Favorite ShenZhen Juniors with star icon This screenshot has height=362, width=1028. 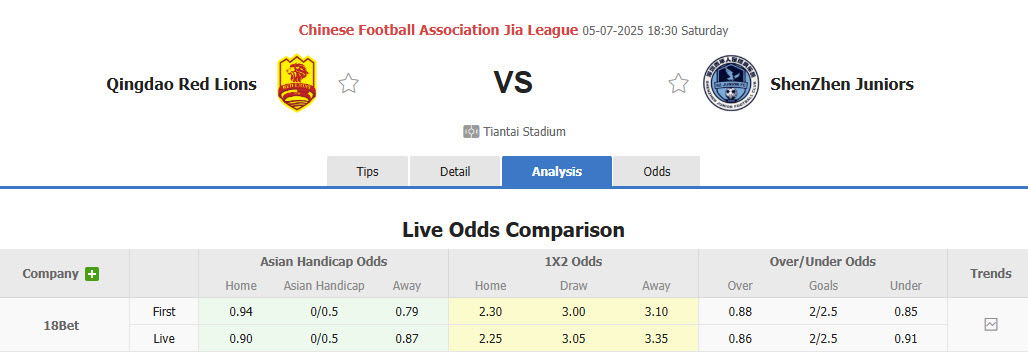(x=679, y=83)
